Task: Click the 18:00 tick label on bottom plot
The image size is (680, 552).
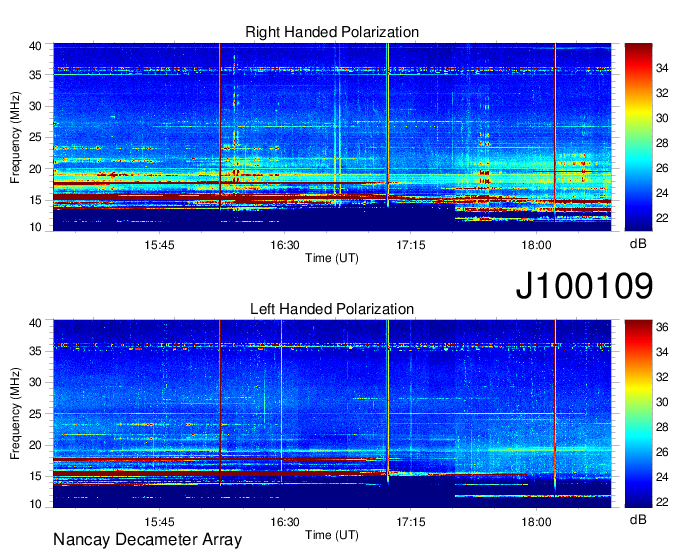Action: pyautogui.click(x=536, y=522)
